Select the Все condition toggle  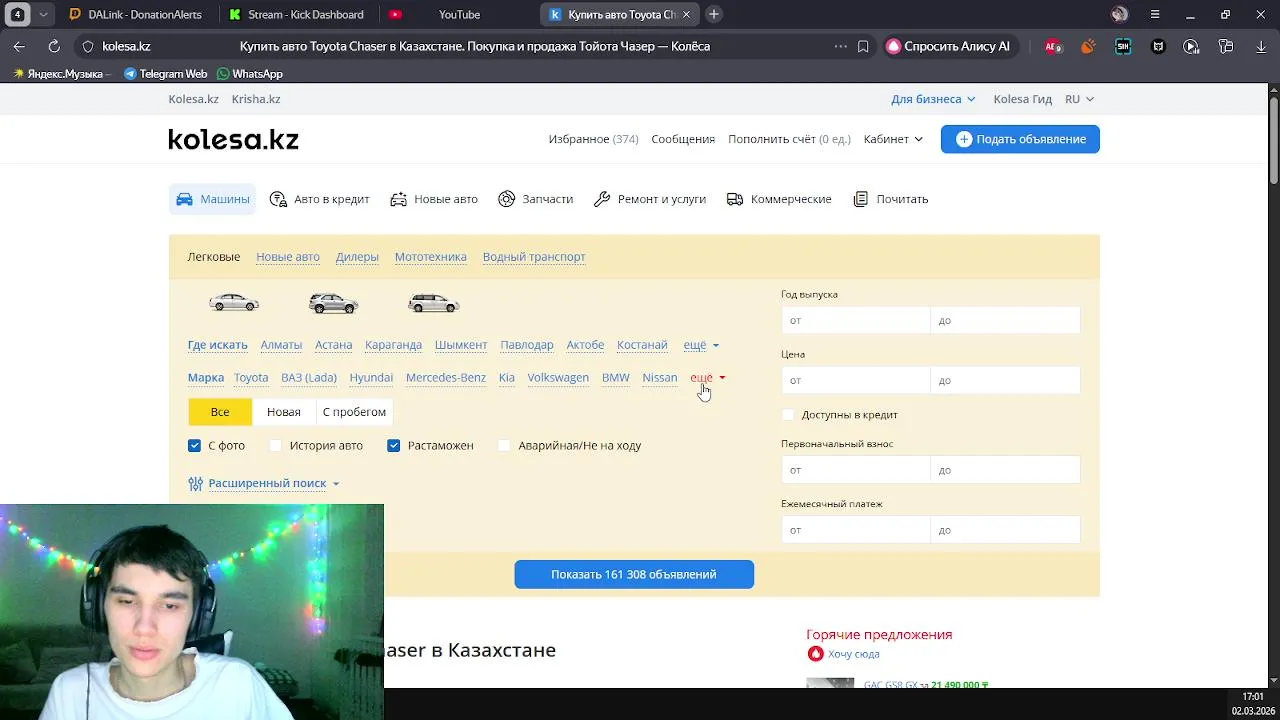pos(220,412)
